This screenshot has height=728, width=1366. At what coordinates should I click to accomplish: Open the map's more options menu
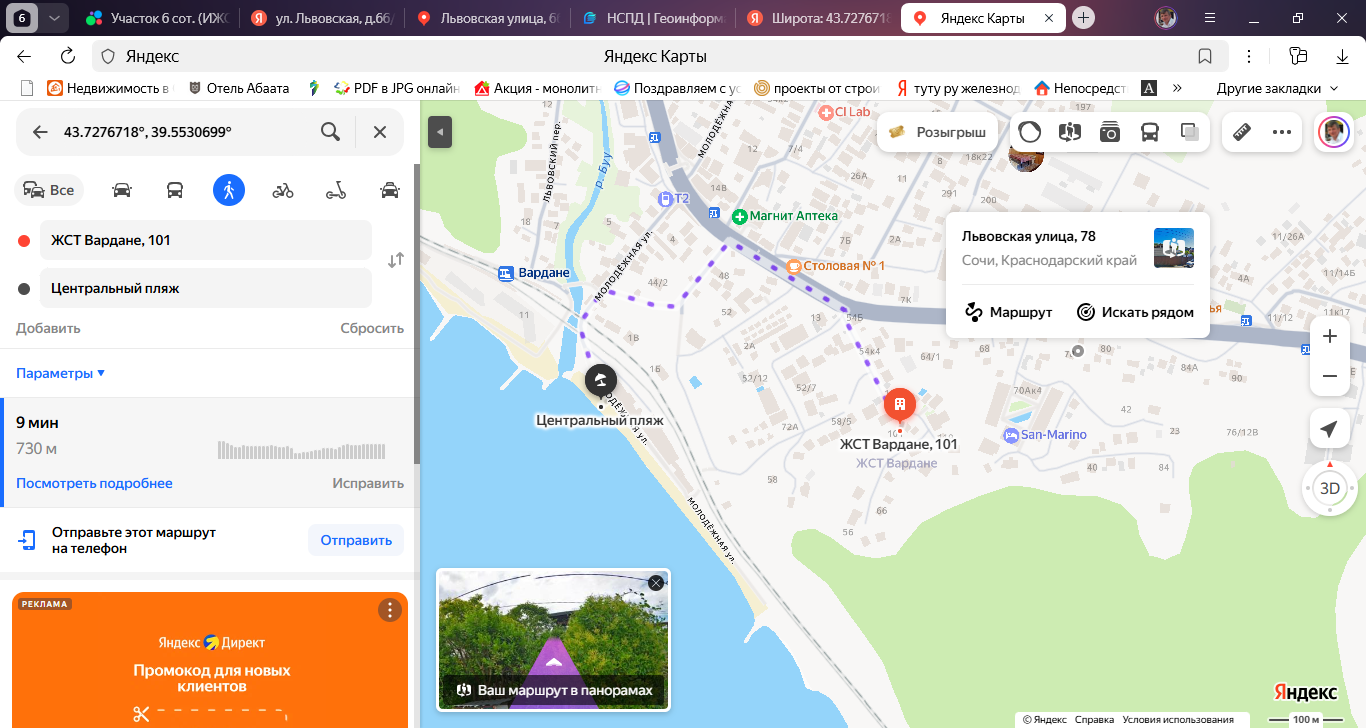coord(1282,132)
